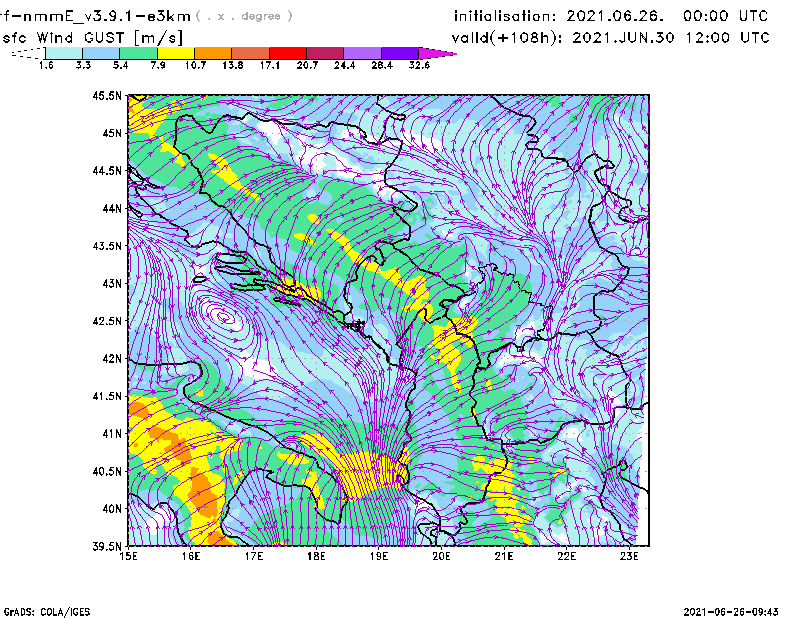Click the '00:00 UTC' initialisation time
This screenshot has height=618, width=800.
tap(726, 16)
